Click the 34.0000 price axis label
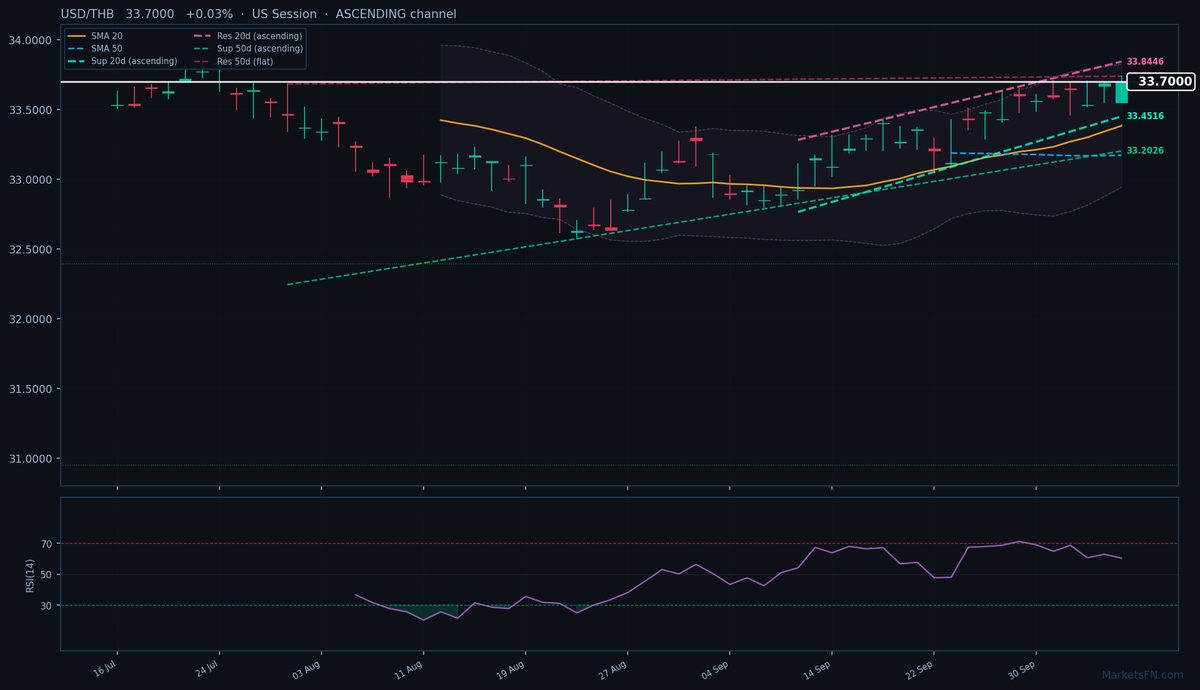 (x=31, y=40)
